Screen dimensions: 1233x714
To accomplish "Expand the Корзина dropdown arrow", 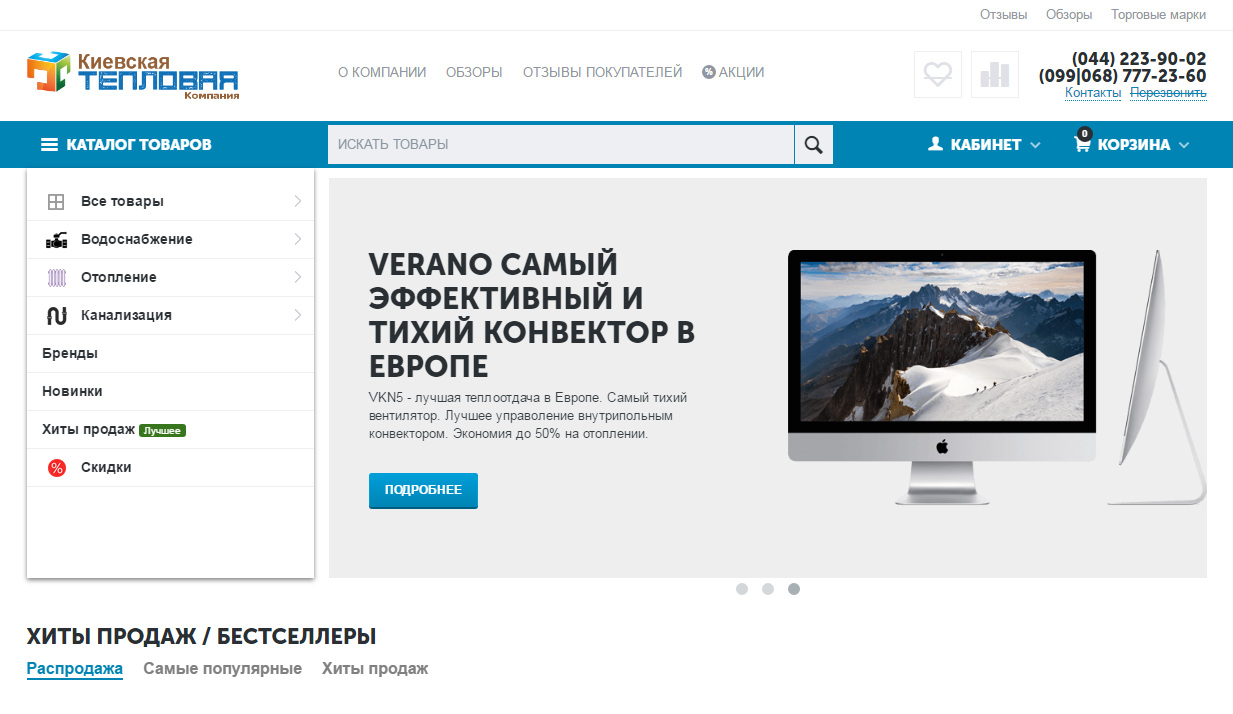I will pos(1186,145).
